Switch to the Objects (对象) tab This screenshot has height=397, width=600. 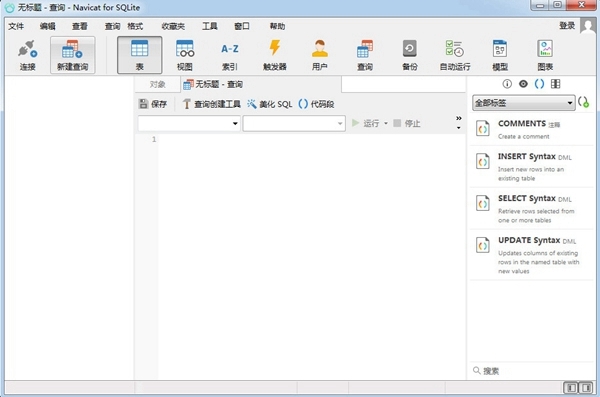pos(157,84)
